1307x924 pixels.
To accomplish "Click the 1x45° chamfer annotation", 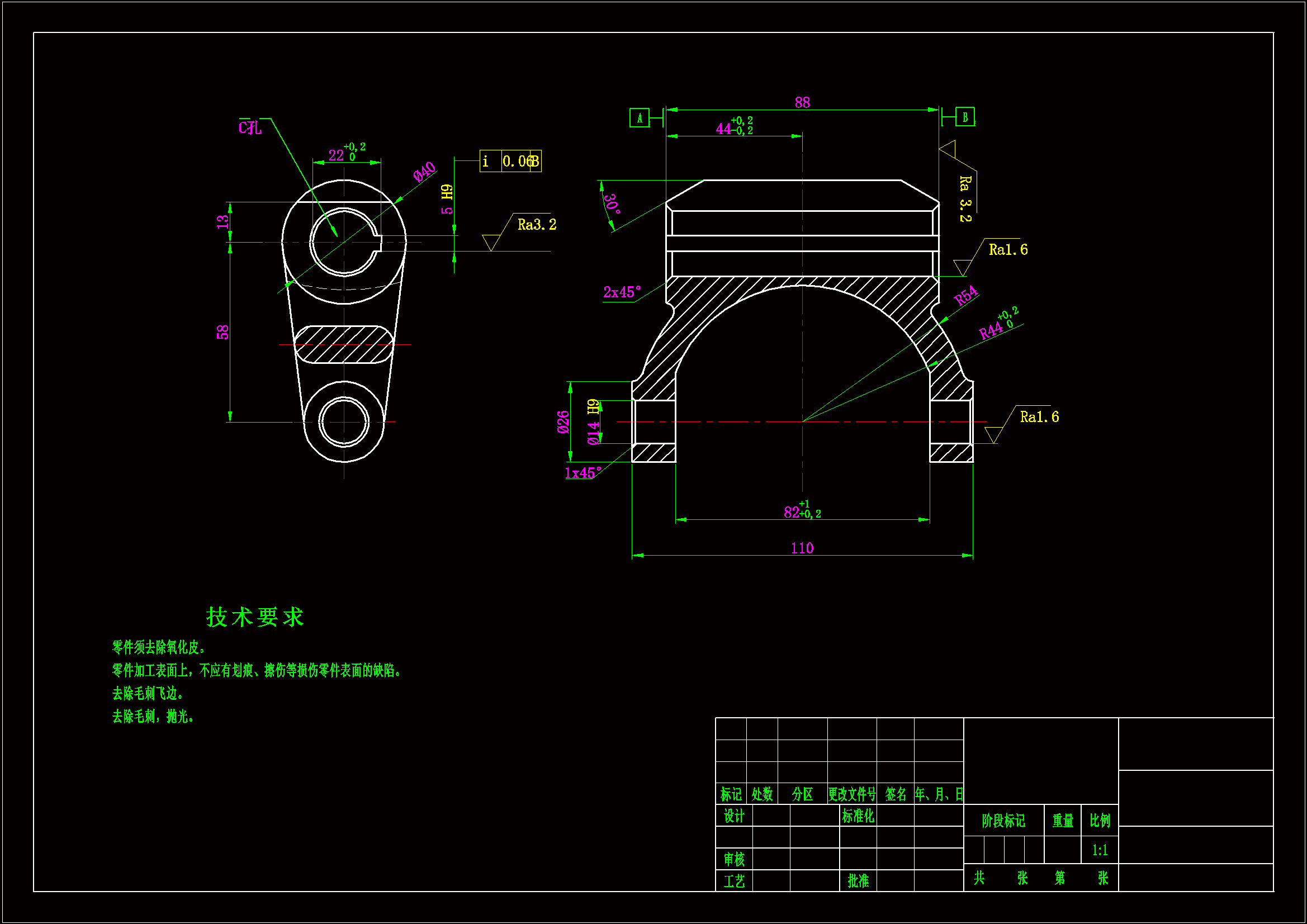I will point(583,473).
